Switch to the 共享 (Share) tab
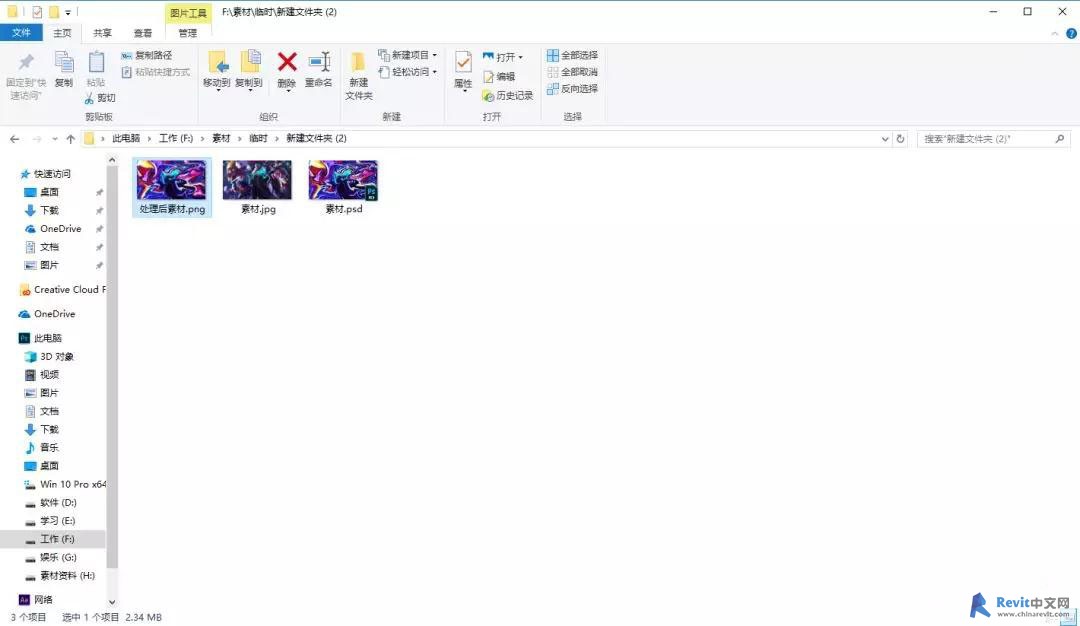This screenshot has height=626, width=1080. click(103, 32)
